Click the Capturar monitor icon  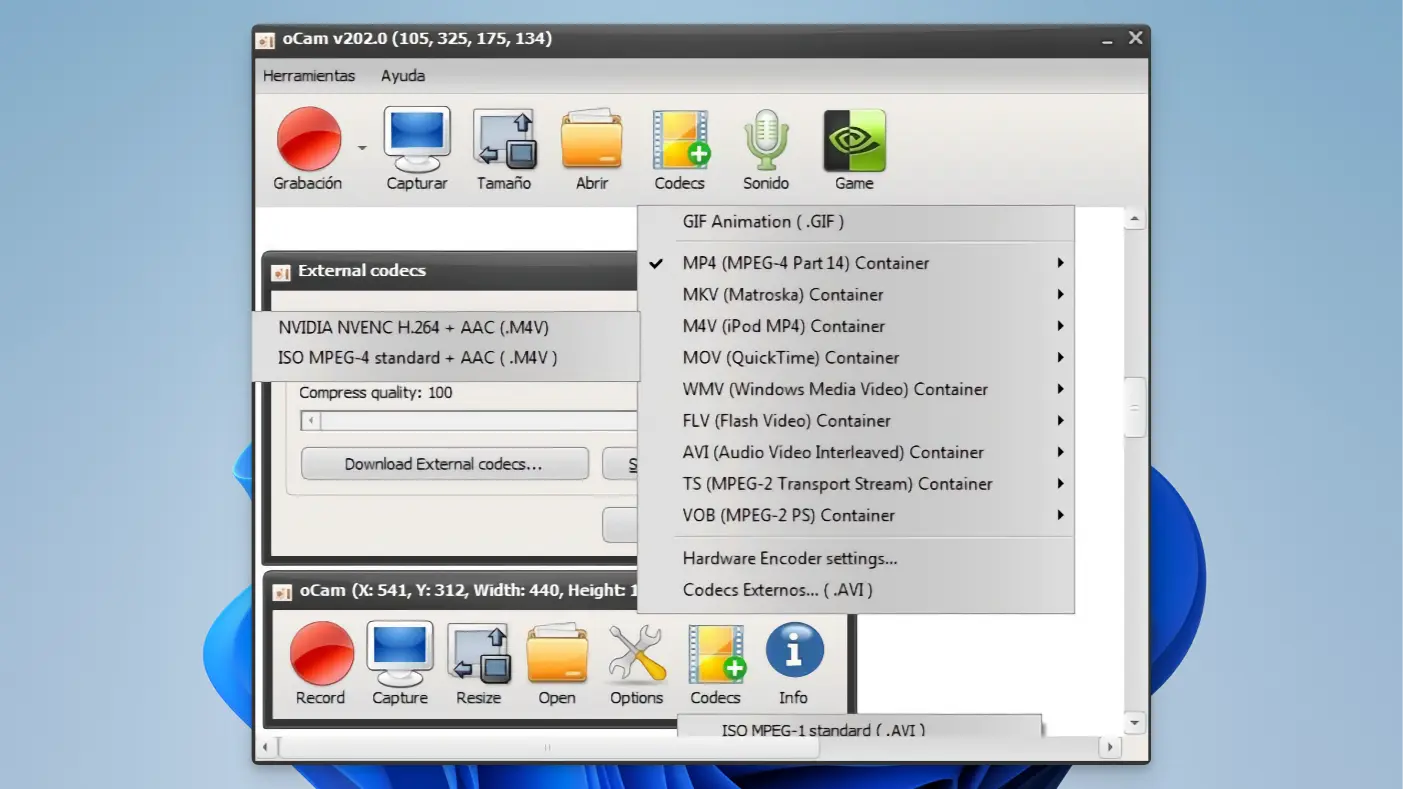click(417, 140)
